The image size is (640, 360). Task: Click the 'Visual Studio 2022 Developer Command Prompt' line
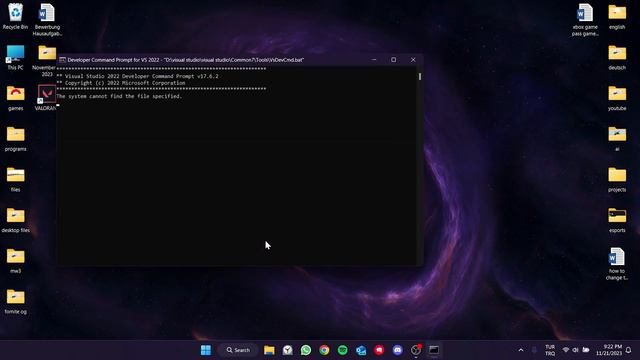point(138,76)
